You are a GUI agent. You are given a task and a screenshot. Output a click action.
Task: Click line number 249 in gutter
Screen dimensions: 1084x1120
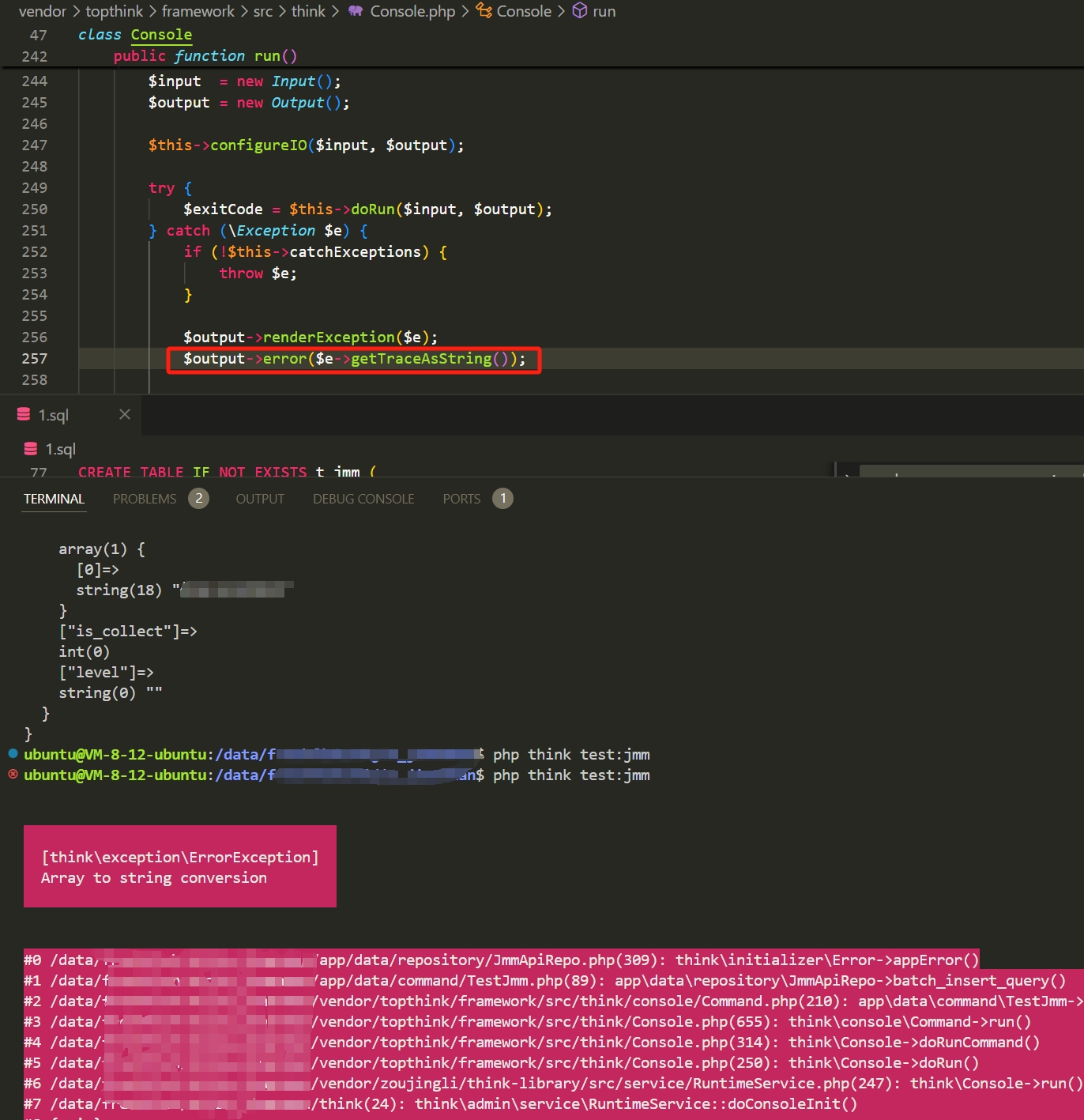[35, 187]
